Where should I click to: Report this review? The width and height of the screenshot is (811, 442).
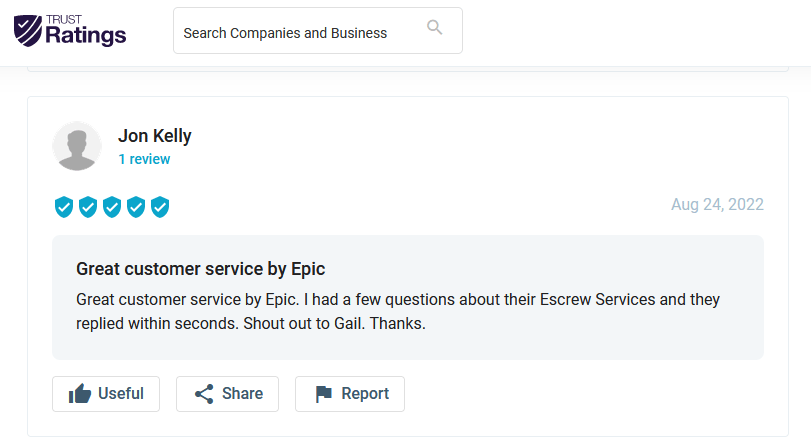tap(350, 394)
